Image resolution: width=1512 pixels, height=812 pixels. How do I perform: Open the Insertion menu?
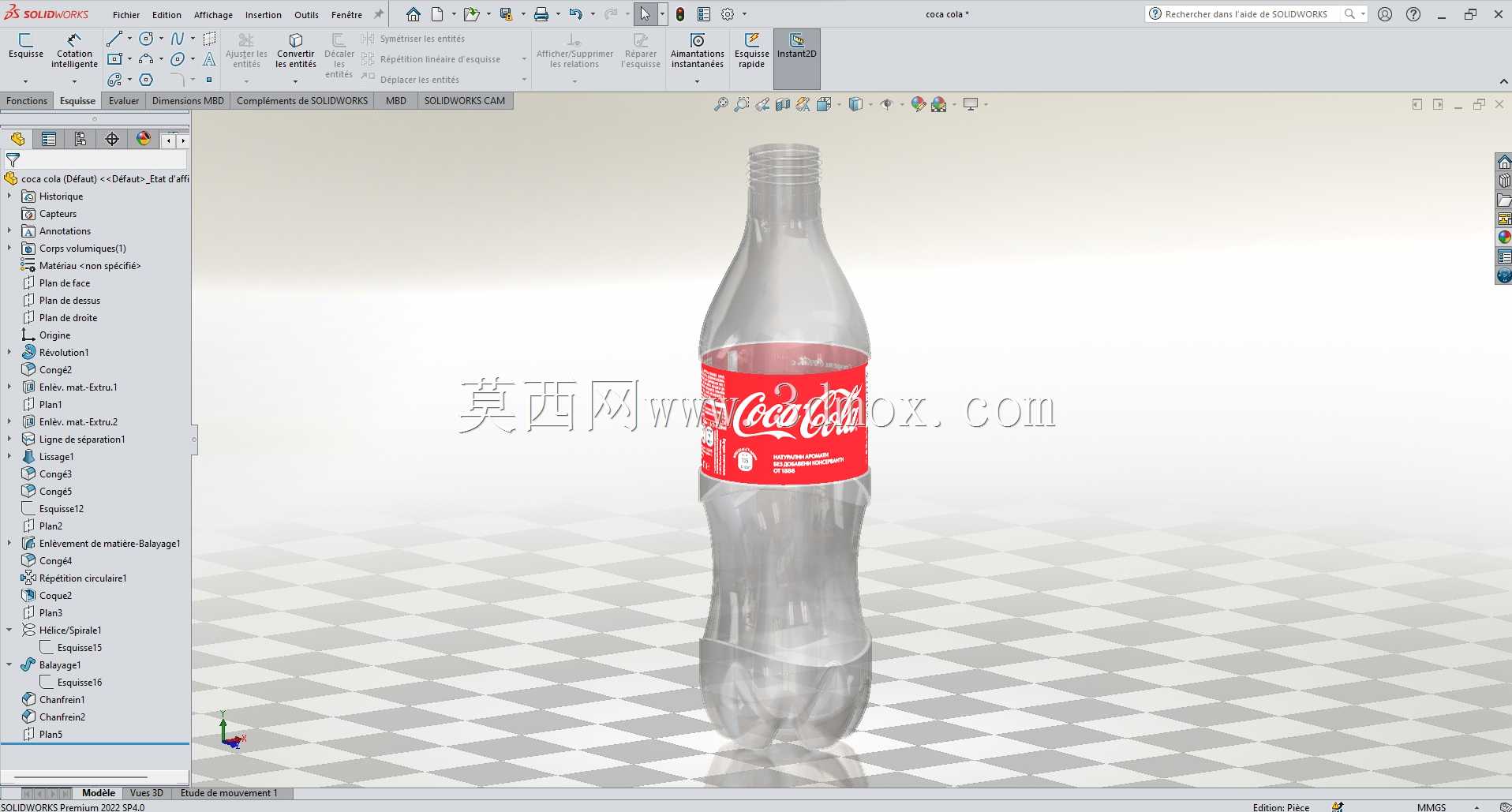coord(264,15)
